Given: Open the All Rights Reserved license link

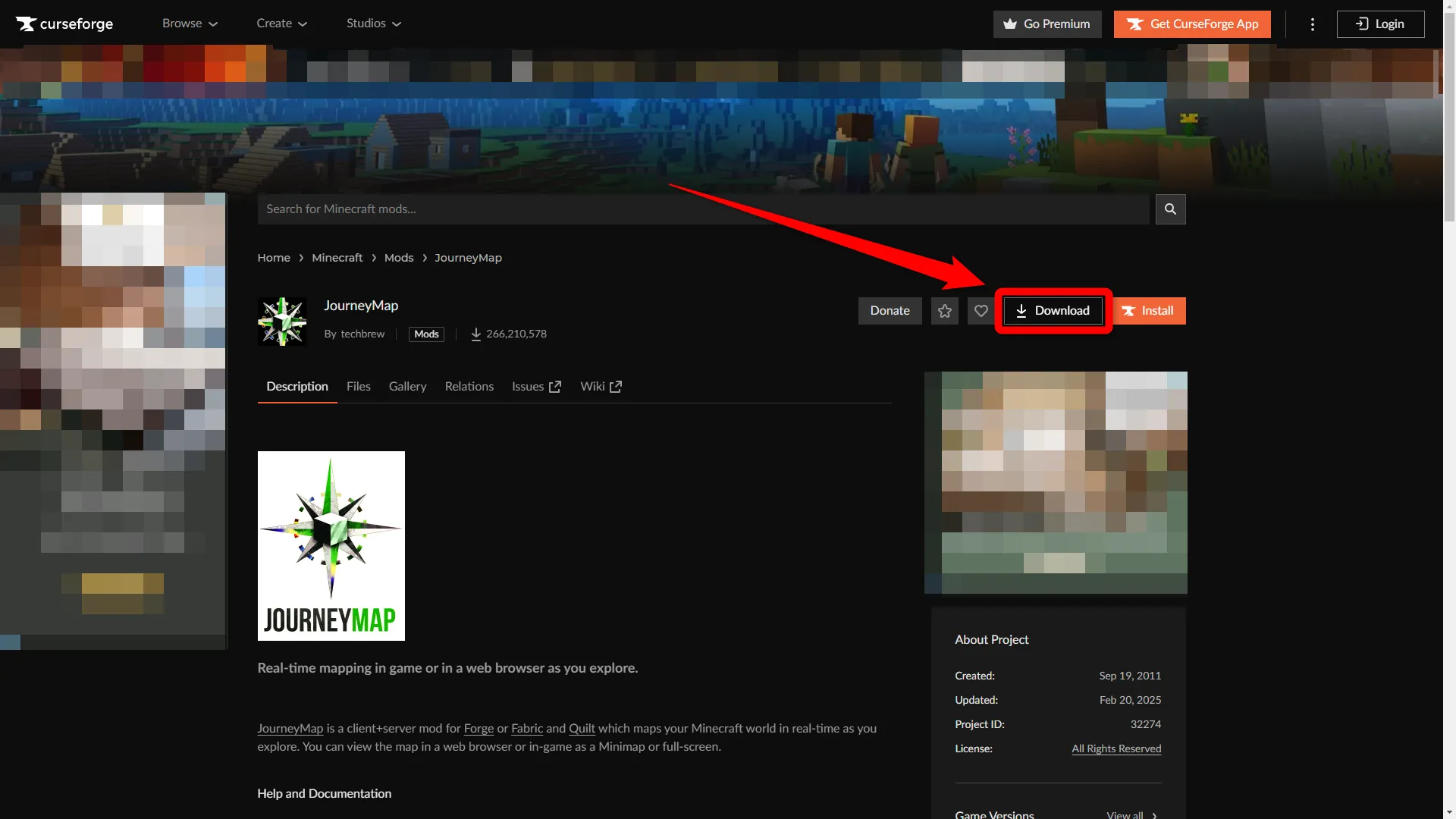Looking at the screenshot, I should (1116, 748).
